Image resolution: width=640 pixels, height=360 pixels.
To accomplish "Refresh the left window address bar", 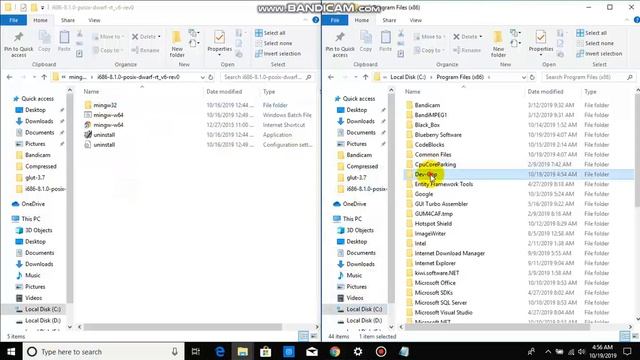I will pyautogui.click(x=211, y=77).
